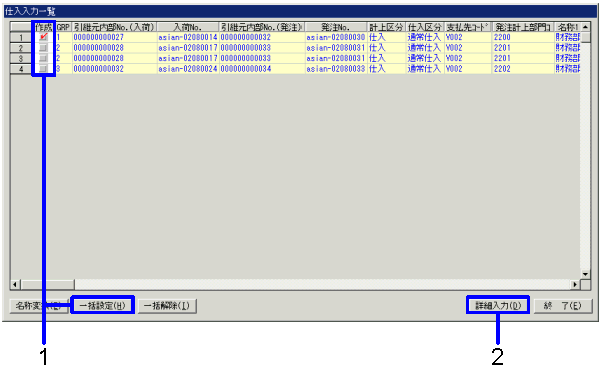The height and width of the screenshot is (374, 601).
Task: Select cell asian-02080033
Action: coord(336,69)
